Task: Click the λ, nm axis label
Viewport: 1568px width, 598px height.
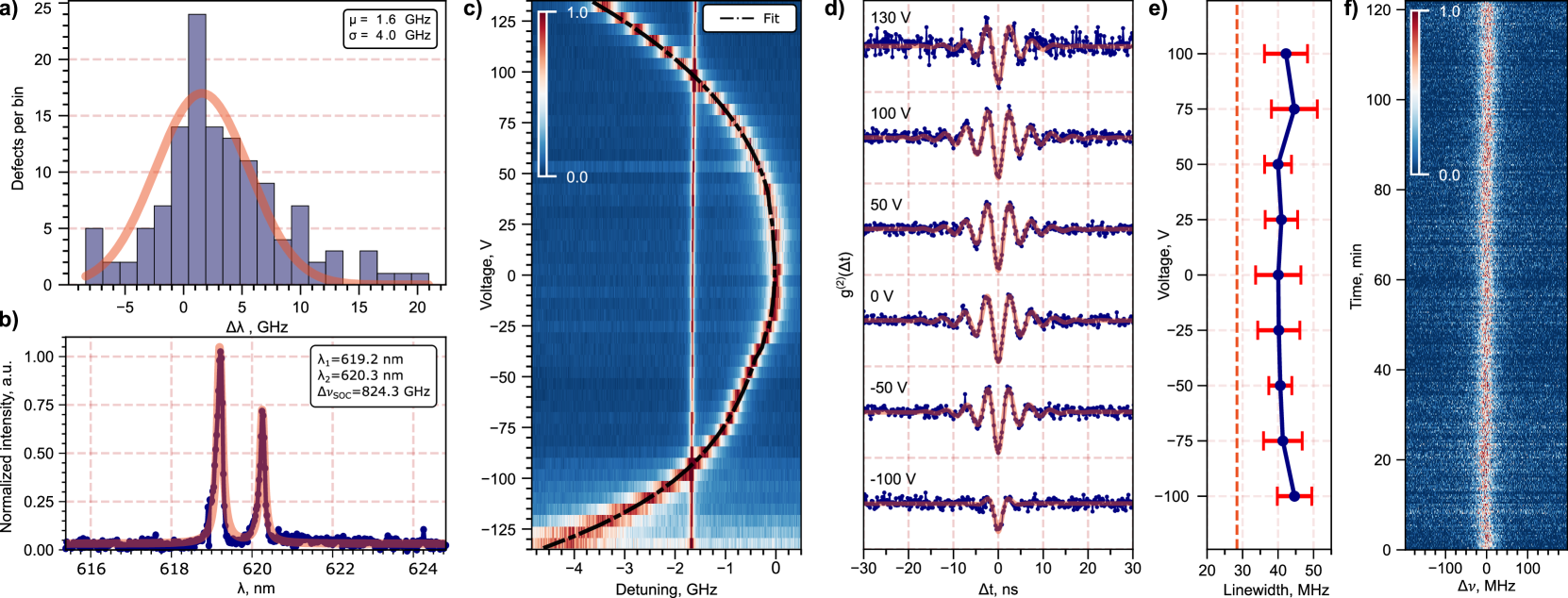Action: tap(257, 589)
